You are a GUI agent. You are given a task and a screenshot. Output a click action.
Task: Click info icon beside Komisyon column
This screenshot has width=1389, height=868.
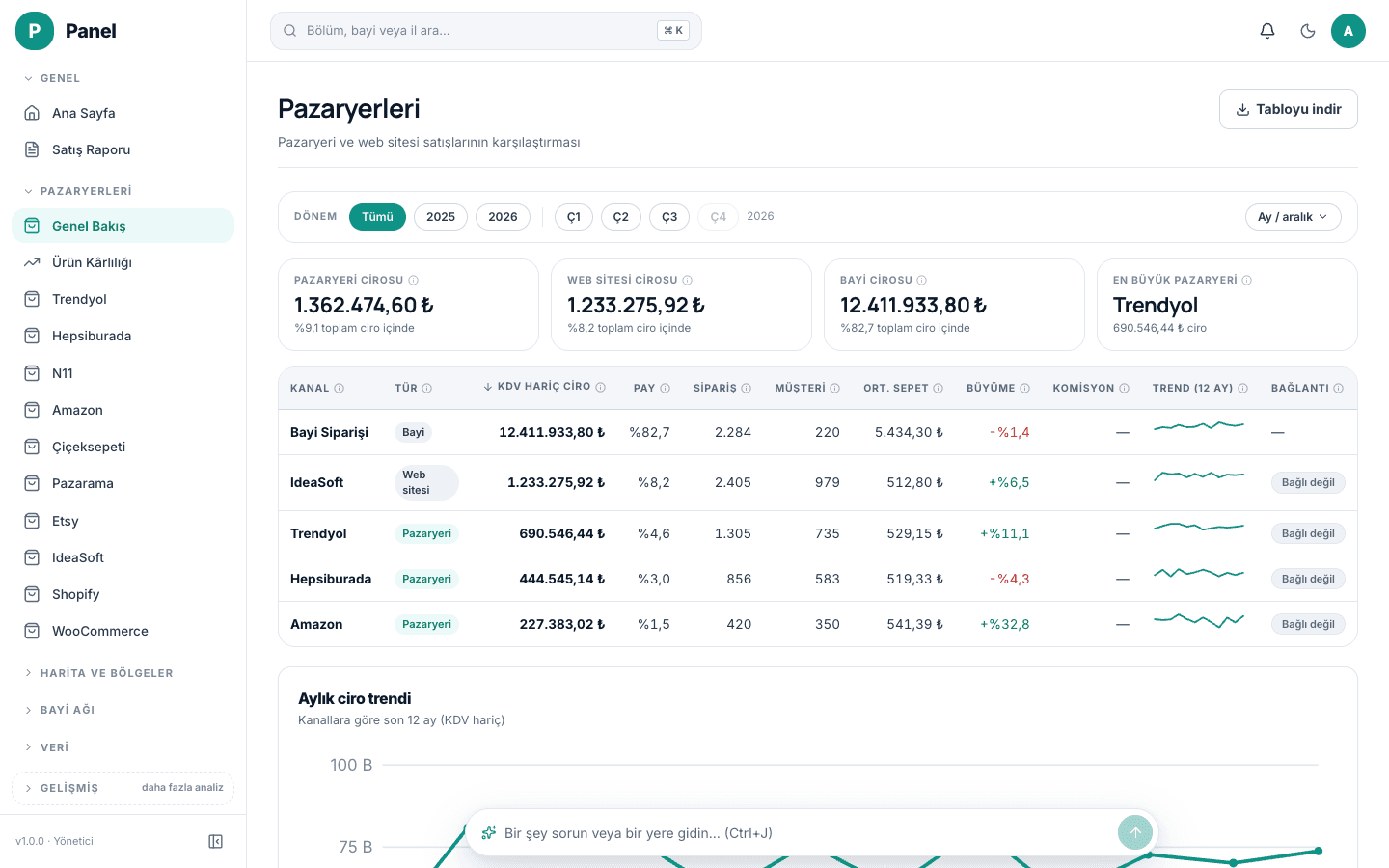(x=1124, y=389)
